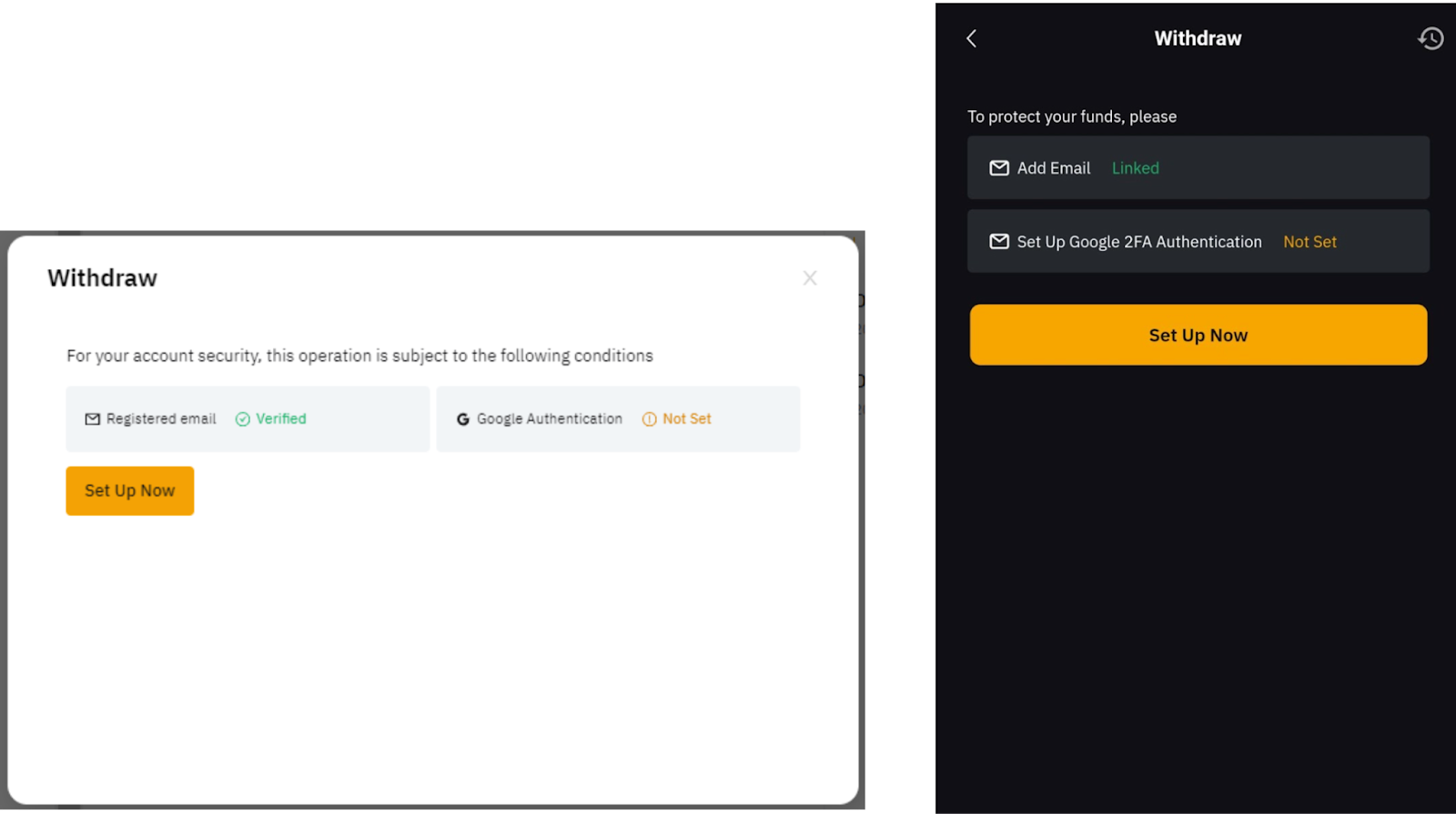Tap the Add Email label in the dark panel

[x=1053, y=168]
